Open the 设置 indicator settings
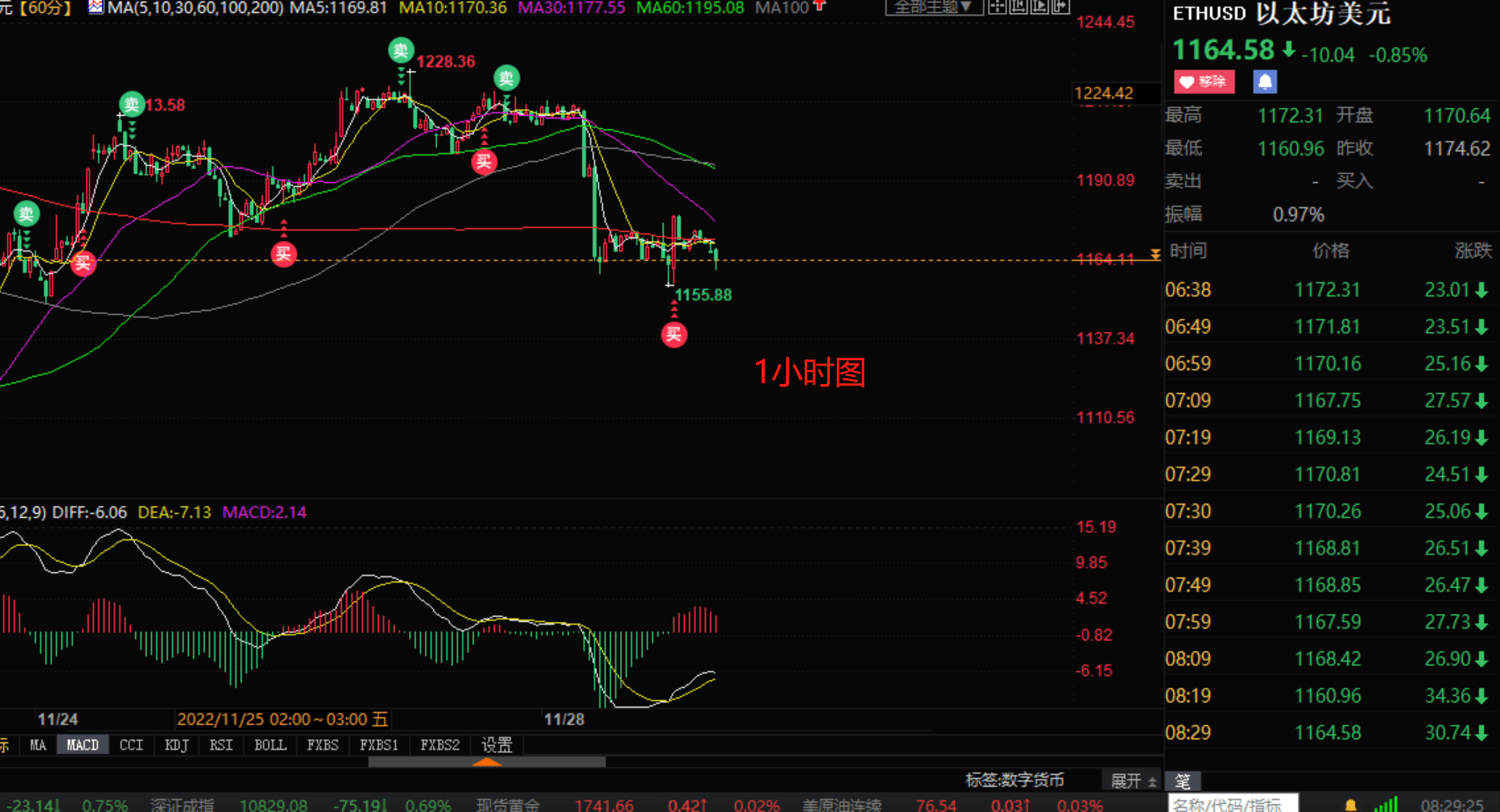The width and height of the screenshot is (1500, 812). (497, 745)
